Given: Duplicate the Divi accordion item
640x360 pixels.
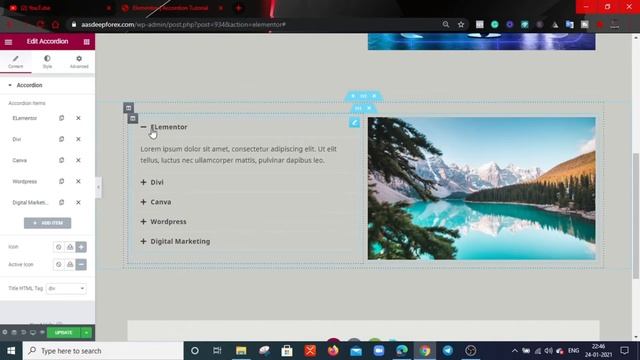Looking at the screenshot, I should [62, 139].
